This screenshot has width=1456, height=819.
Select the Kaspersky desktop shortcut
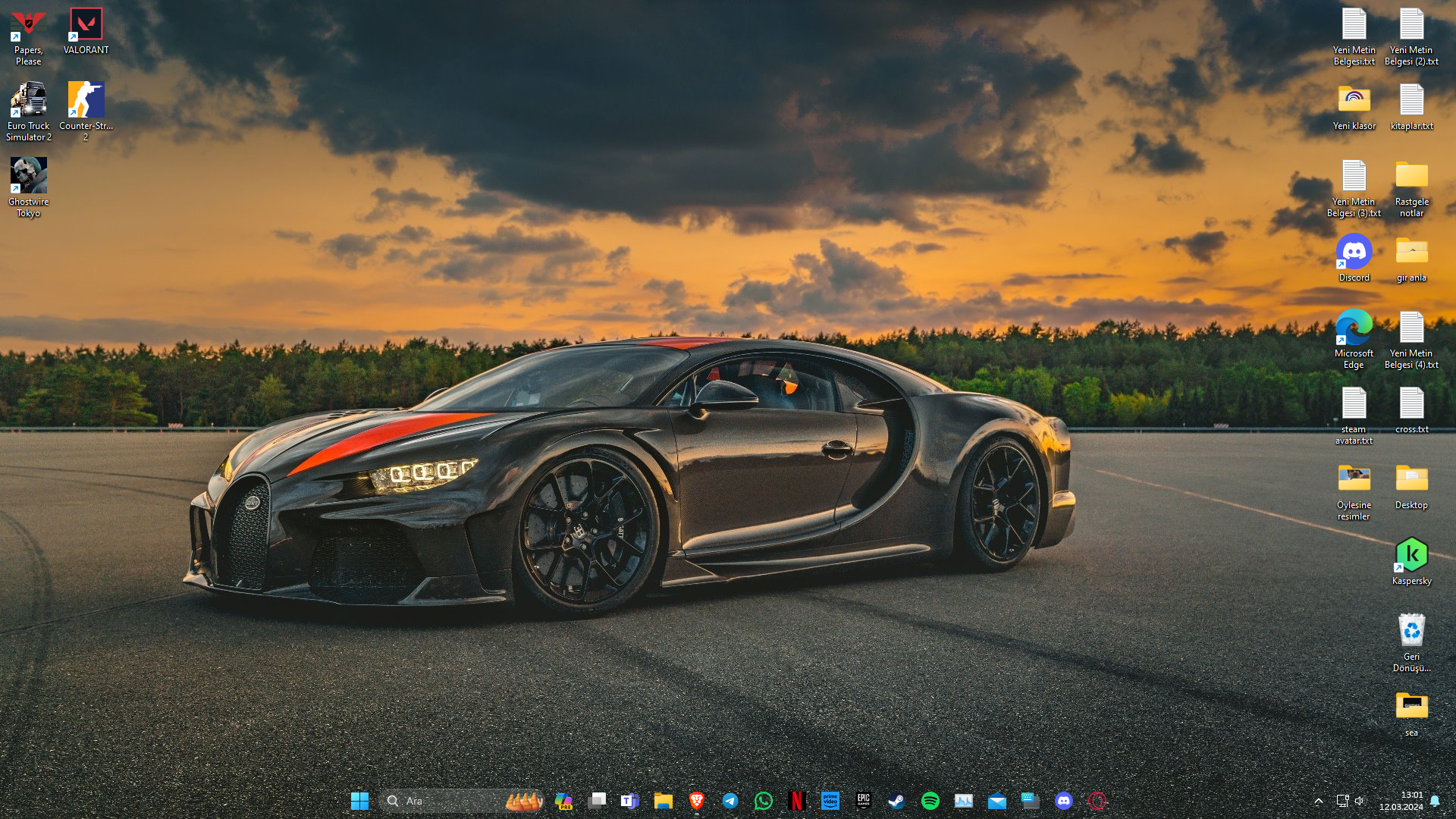[x=1411, y=562]
